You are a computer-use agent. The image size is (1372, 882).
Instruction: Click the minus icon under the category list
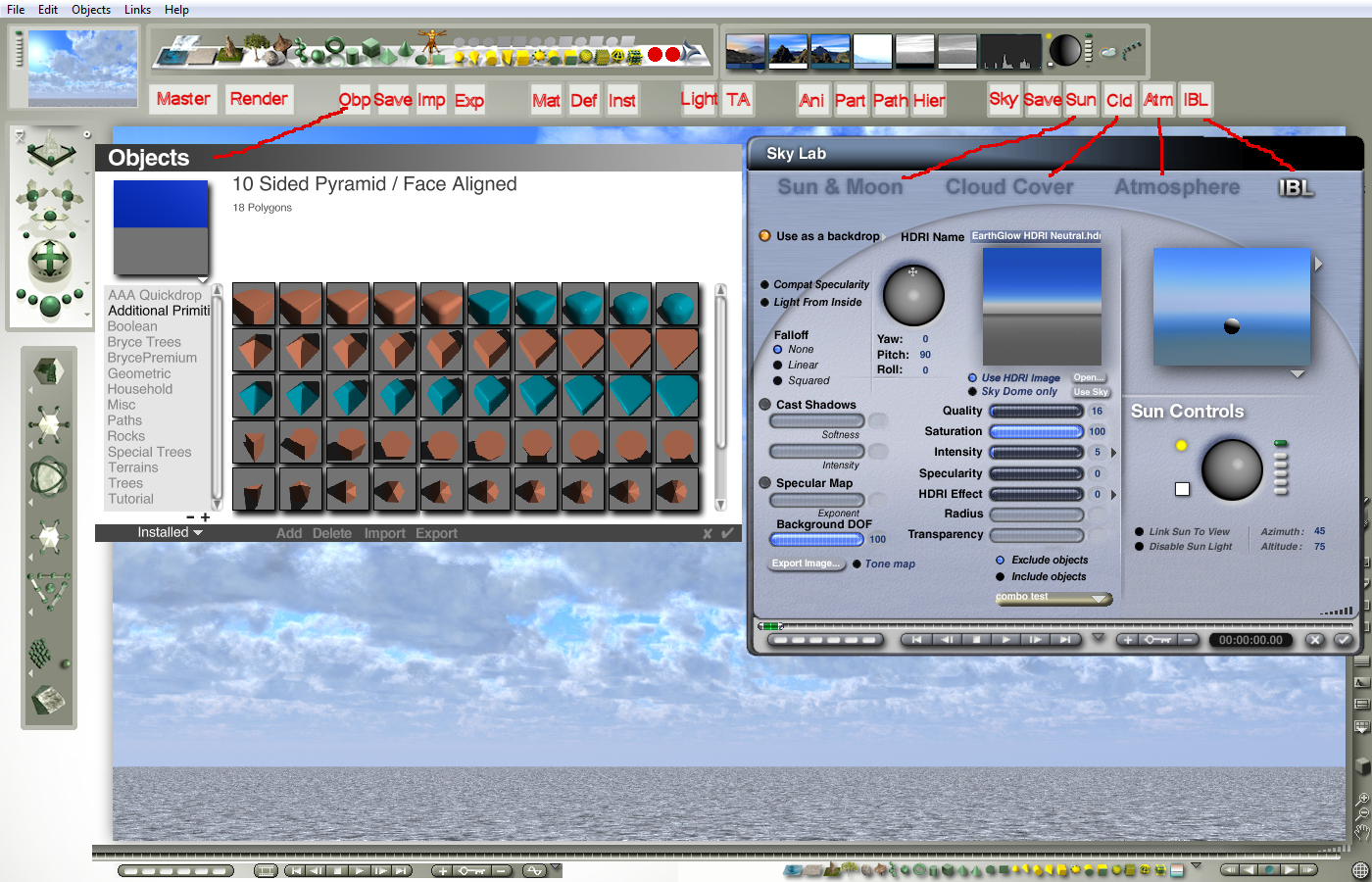pyautogui.click(x=190, y=517)
